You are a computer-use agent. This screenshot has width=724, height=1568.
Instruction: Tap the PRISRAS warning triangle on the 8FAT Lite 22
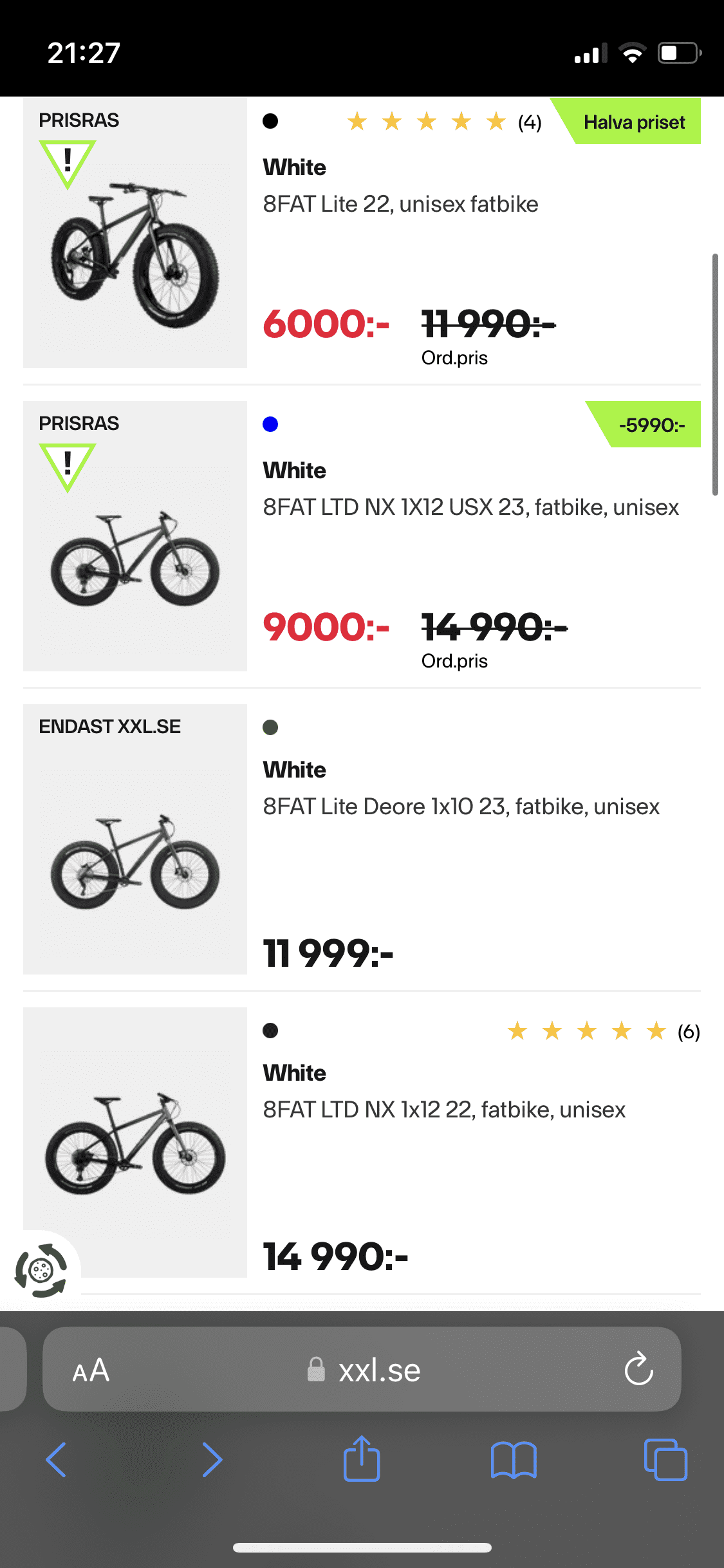(68, 163)
